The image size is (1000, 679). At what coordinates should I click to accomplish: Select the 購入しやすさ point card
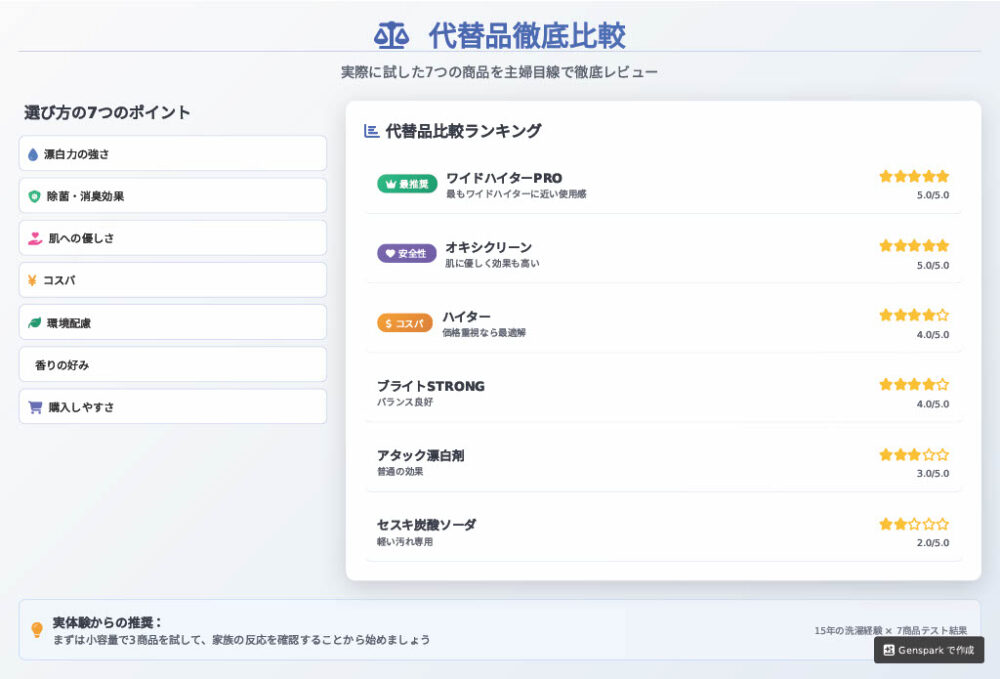click(x=173, y=407)
